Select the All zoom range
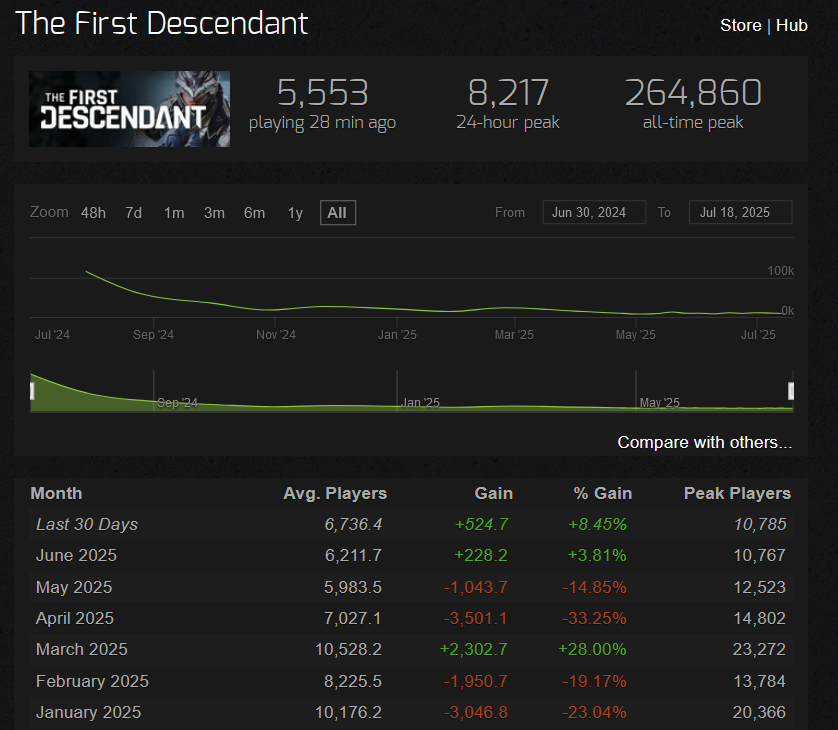 click(338, 213)
